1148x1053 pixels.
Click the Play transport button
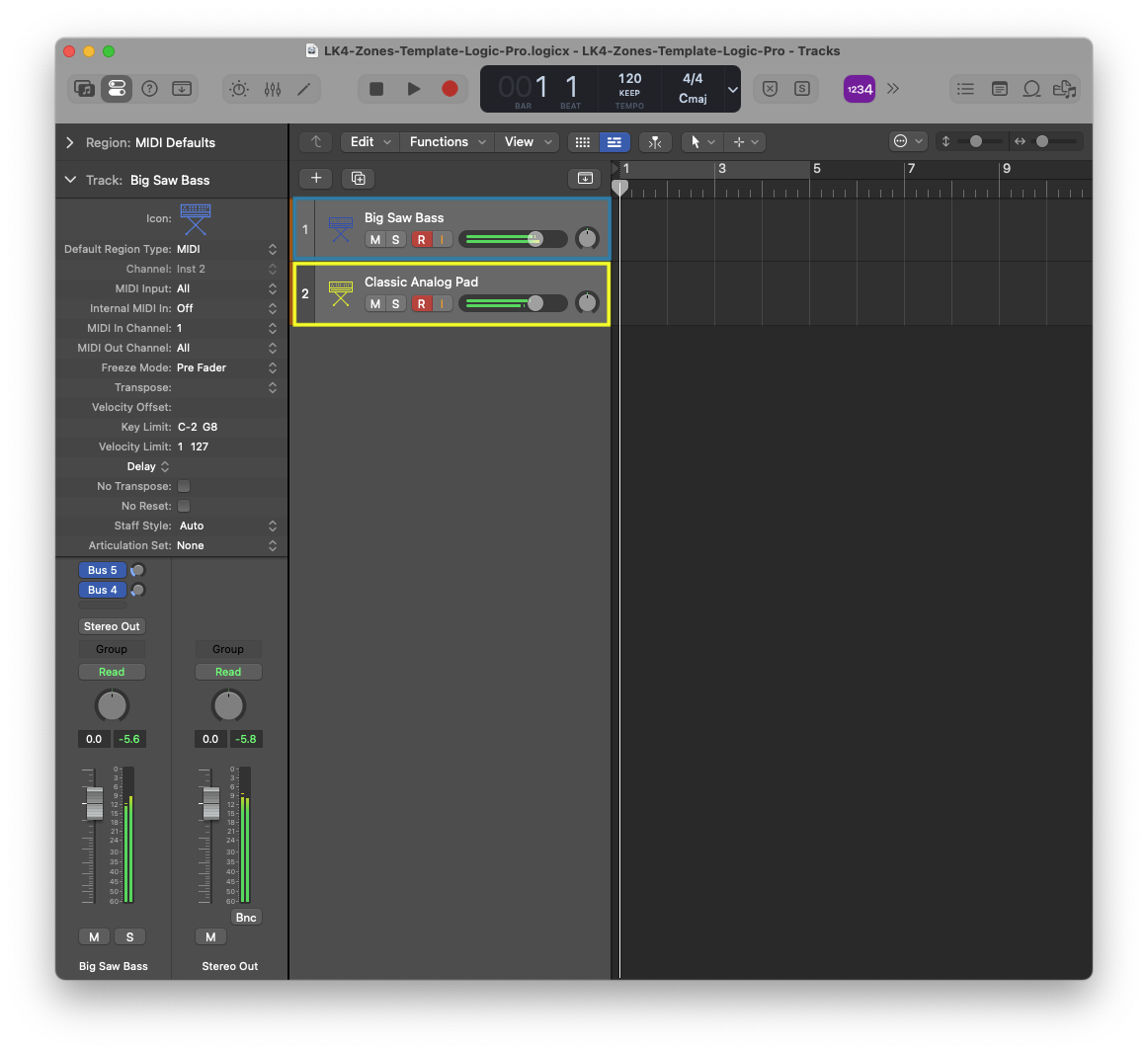pos(414,89)
